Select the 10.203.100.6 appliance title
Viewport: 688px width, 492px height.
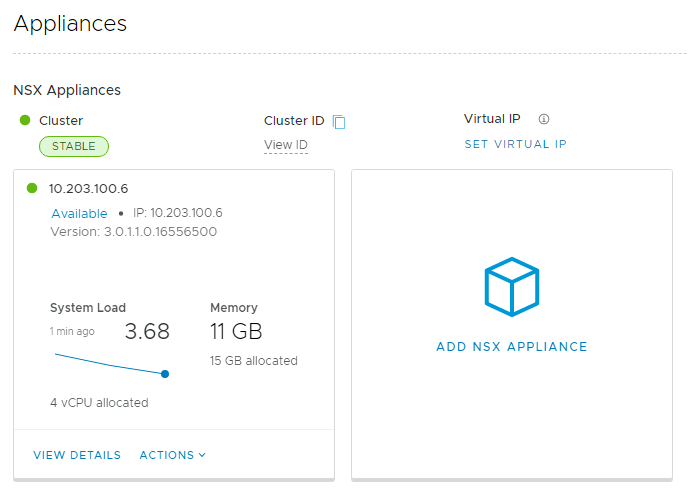(88, 188)
